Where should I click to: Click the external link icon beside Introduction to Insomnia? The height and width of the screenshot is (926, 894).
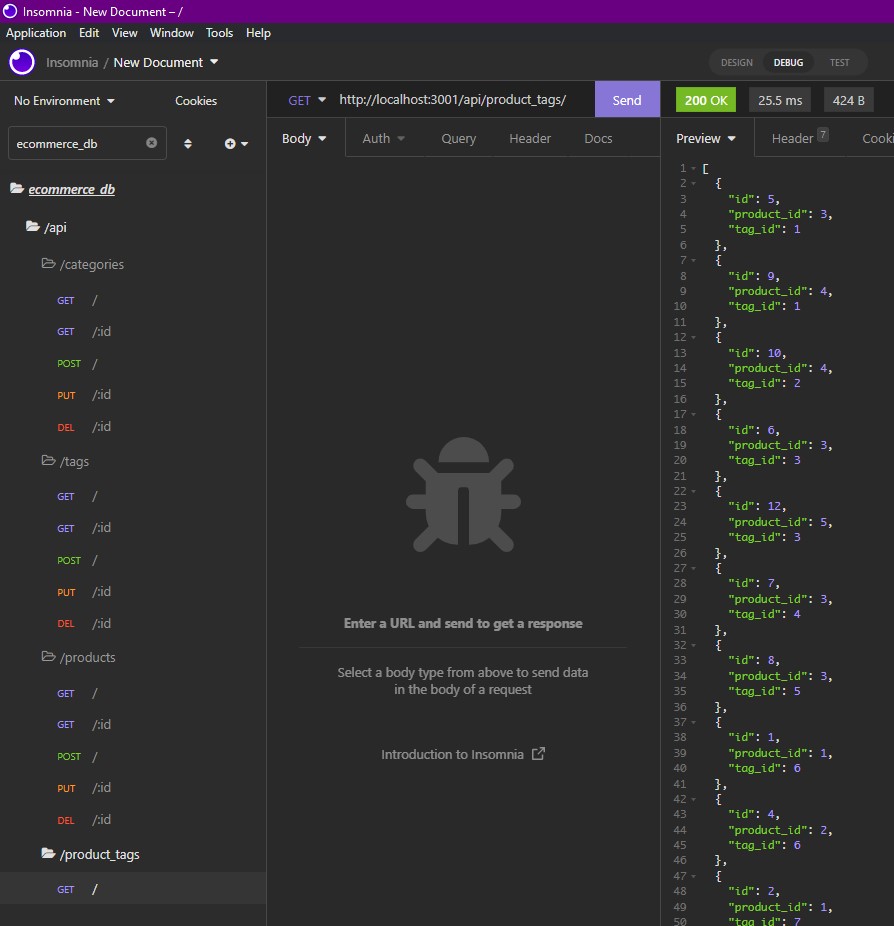coord(538,754)
